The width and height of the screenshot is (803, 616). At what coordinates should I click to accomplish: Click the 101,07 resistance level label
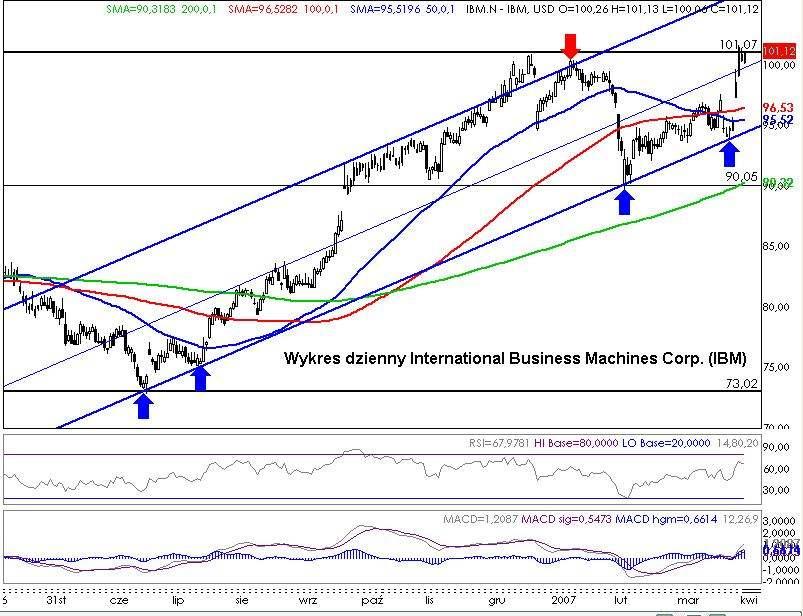tap(738, 45)
